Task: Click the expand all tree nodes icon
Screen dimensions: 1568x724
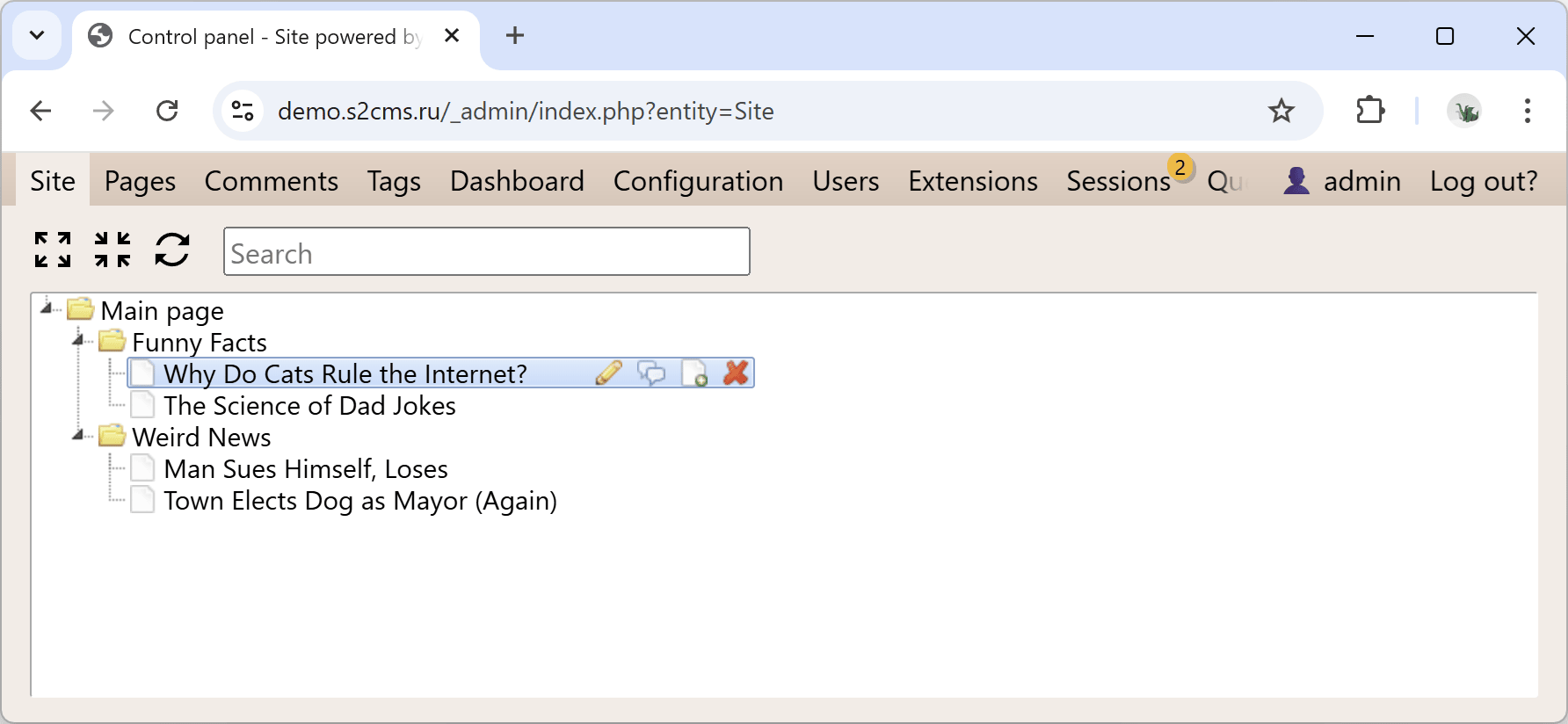Action: point(53,250)
